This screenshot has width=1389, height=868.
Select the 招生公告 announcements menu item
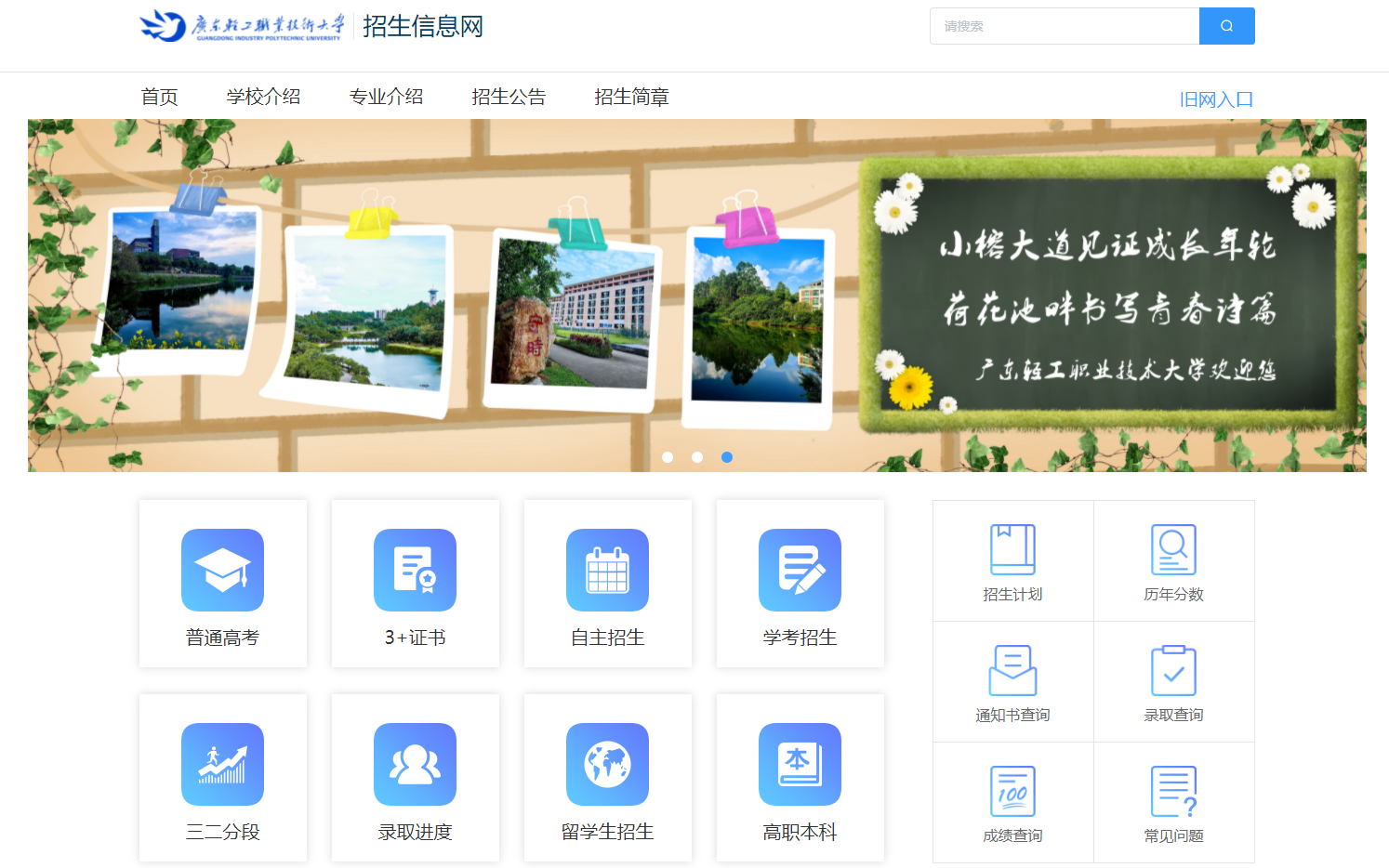pyautogui.click(x=509, y=96)
